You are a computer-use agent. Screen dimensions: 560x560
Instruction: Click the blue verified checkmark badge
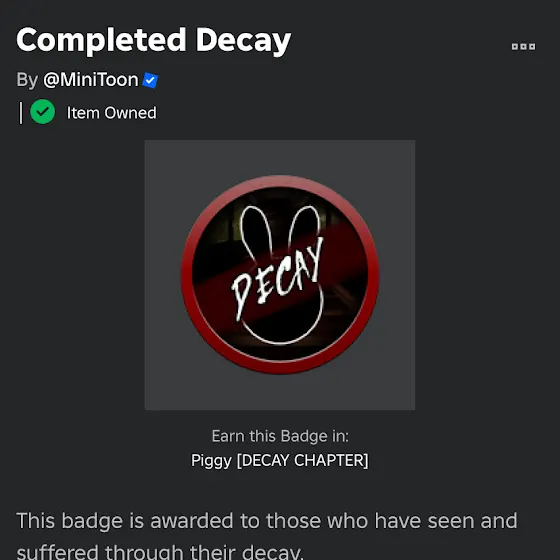tap(150, 80)
